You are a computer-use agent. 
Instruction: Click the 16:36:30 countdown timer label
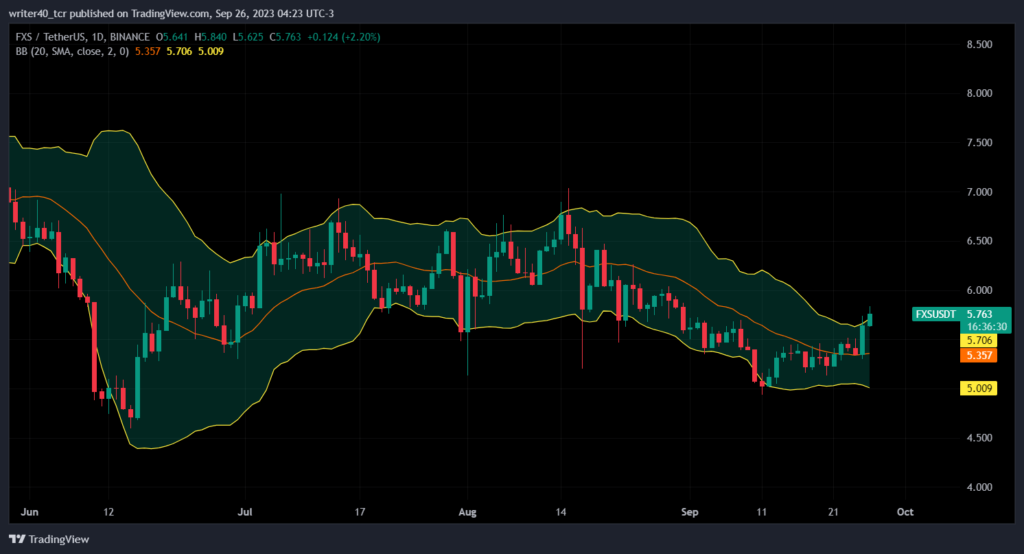(987, 326)
